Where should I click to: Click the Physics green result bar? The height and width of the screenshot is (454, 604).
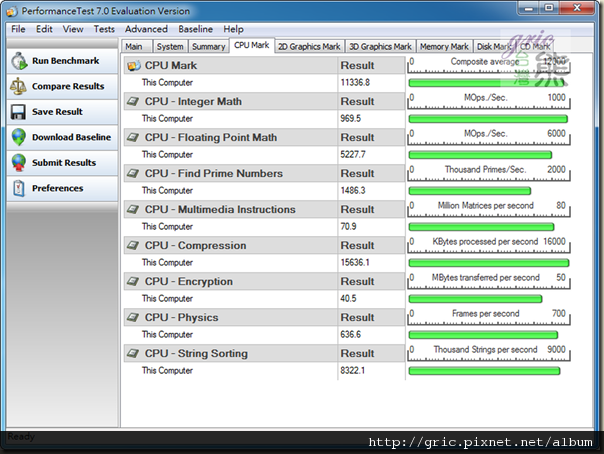(x=483, y=335)
